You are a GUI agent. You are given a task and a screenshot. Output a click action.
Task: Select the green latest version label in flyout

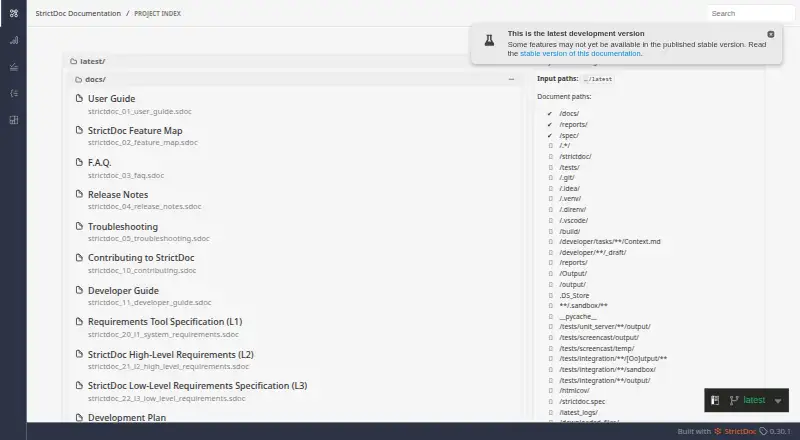tap(754, 400)
